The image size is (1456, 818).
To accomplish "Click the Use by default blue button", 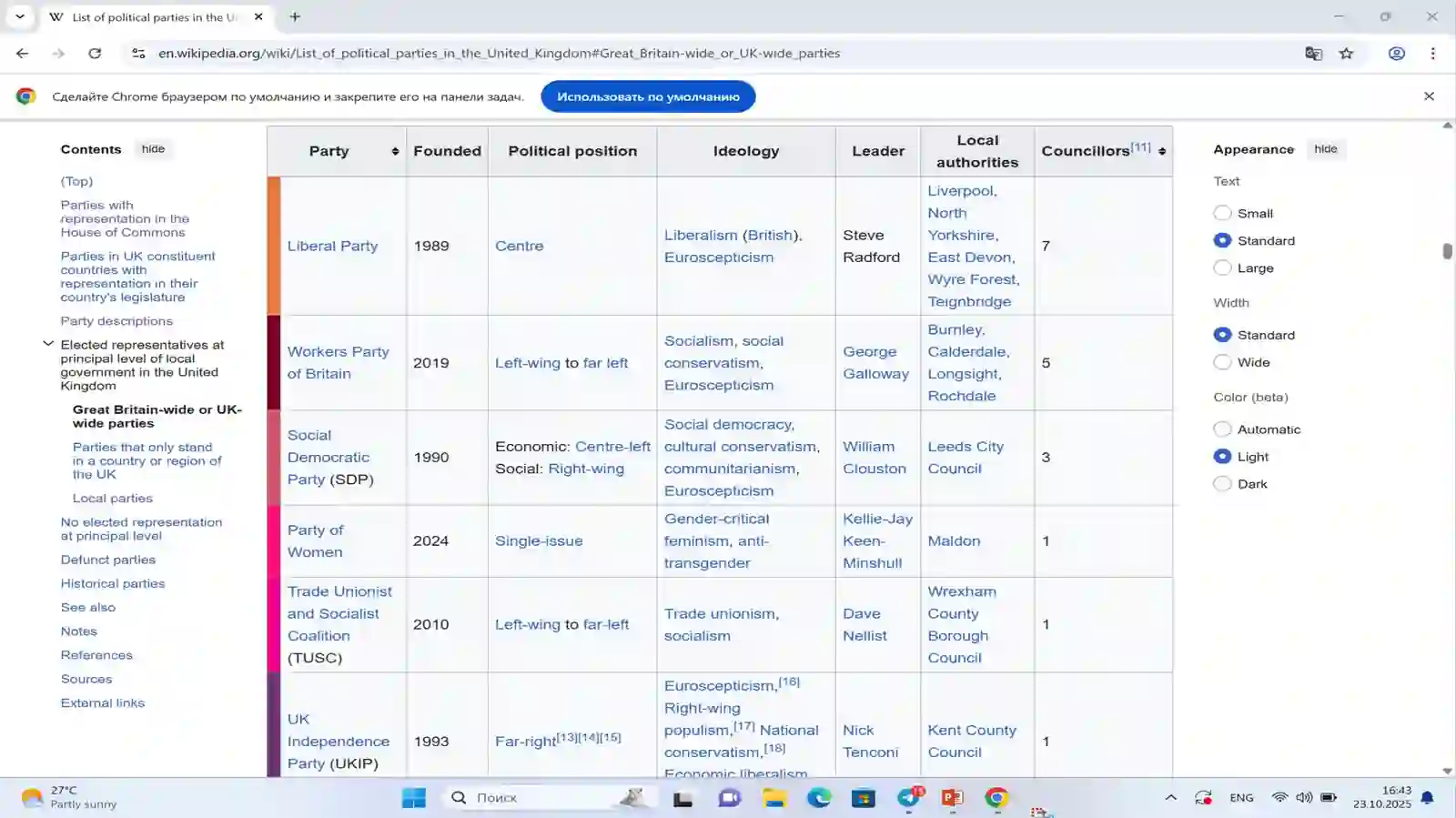I will click(x=648, y=96).
